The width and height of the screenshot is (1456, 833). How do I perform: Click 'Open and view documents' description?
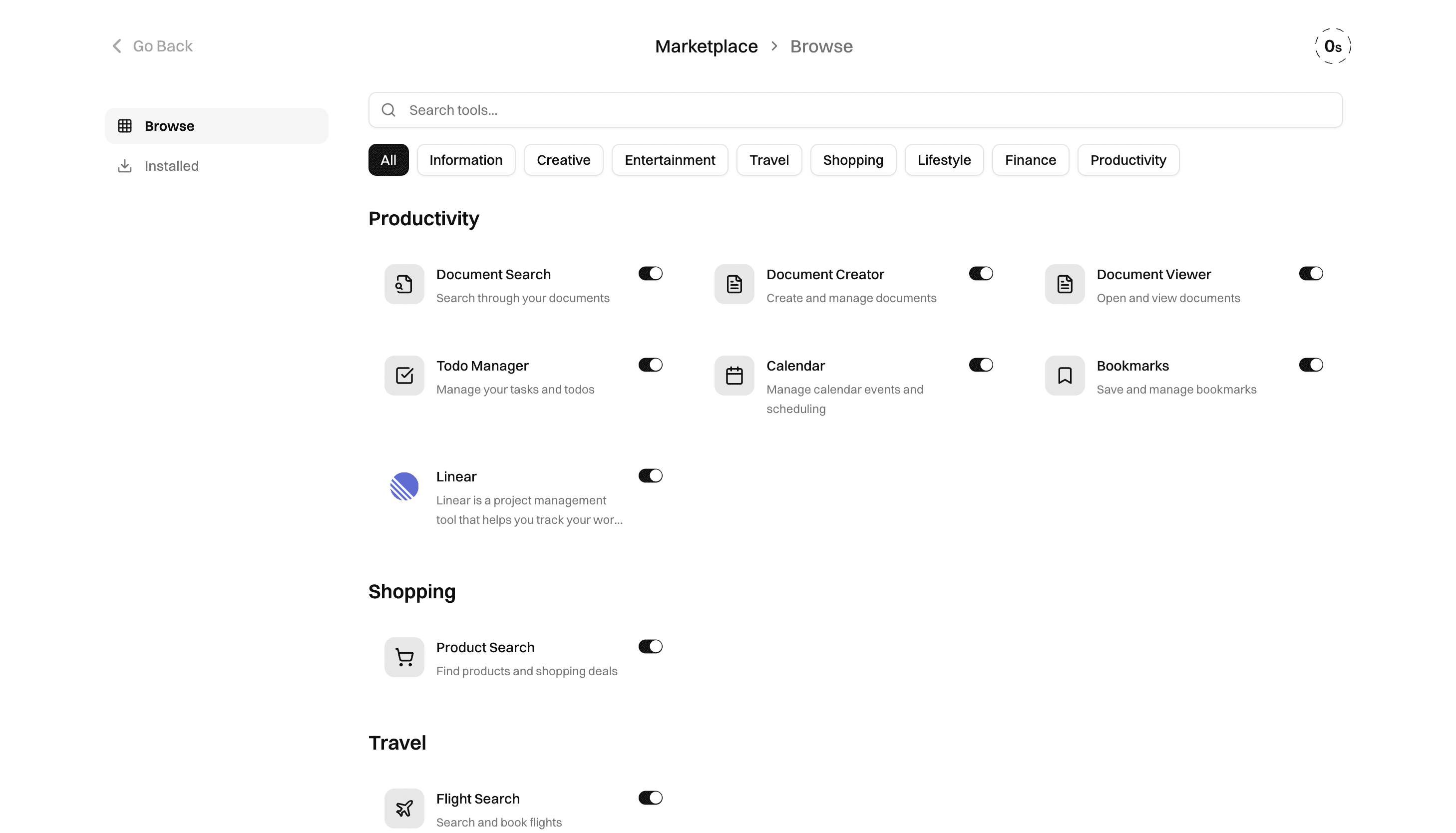tap(1168, 298)
